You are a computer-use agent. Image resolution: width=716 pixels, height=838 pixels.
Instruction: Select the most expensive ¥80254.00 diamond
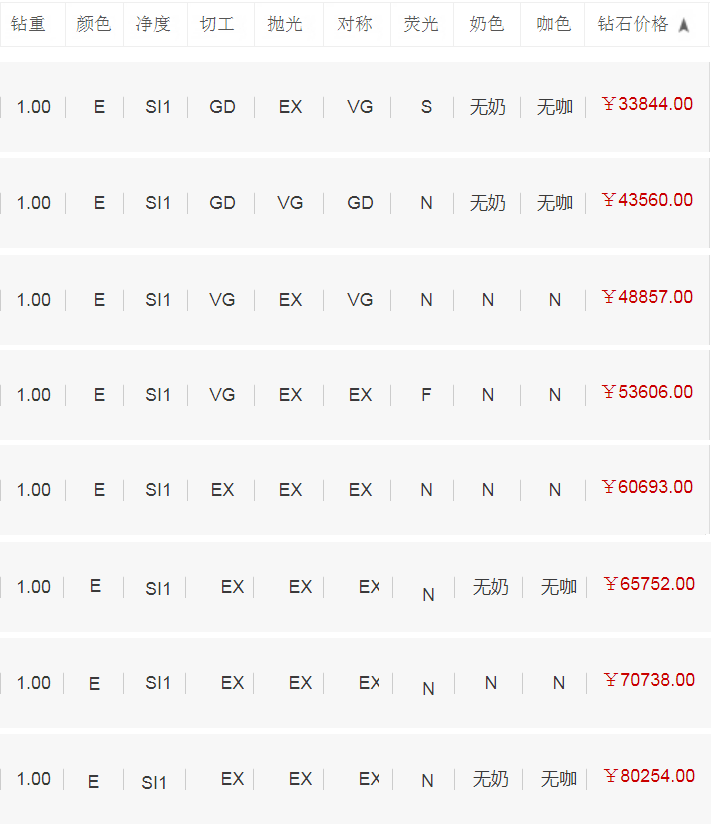click(x=650, y=776)
